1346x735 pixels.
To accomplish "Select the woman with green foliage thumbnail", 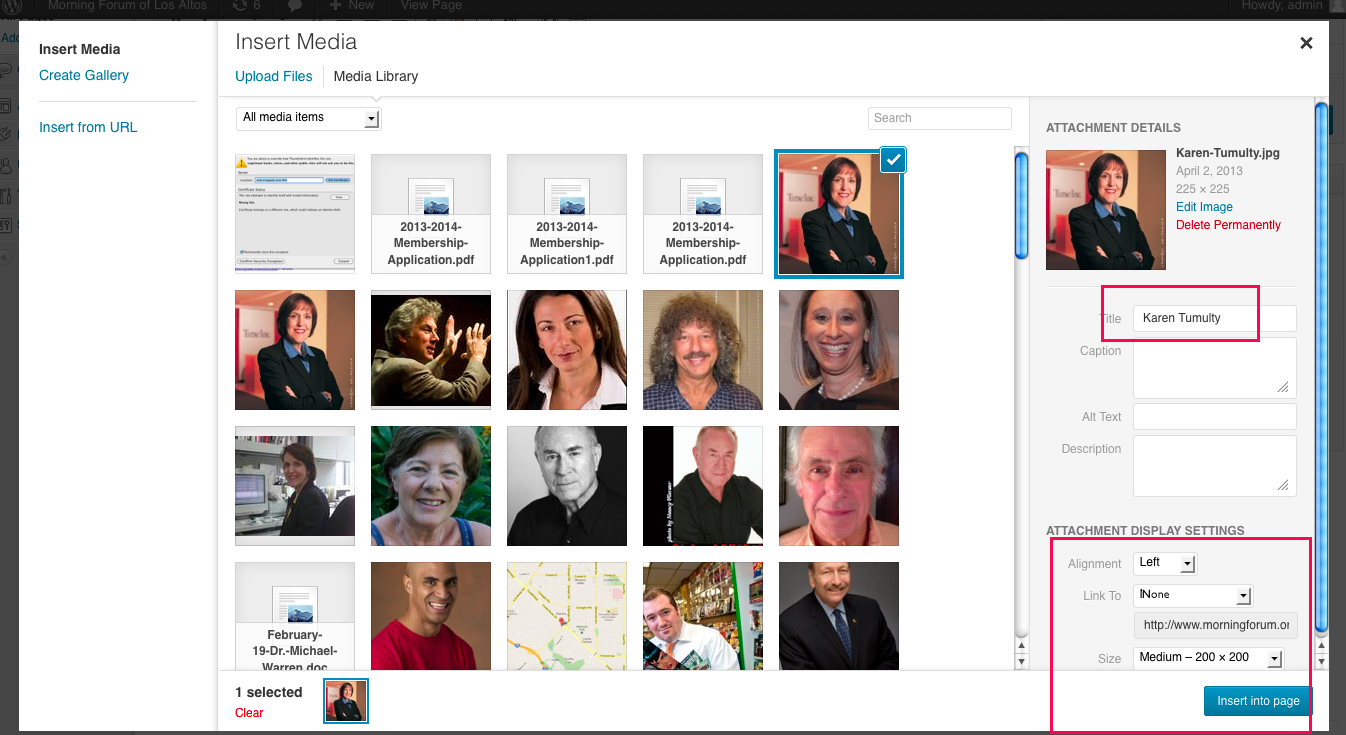I will click(x=431, y=486).
